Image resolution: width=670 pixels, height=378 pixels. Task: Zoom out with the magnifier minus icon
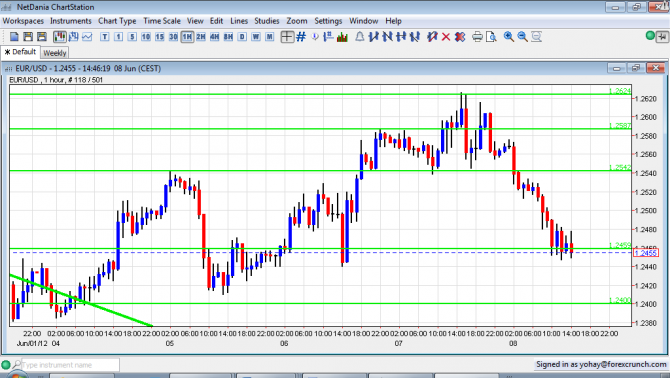[522, 37]
